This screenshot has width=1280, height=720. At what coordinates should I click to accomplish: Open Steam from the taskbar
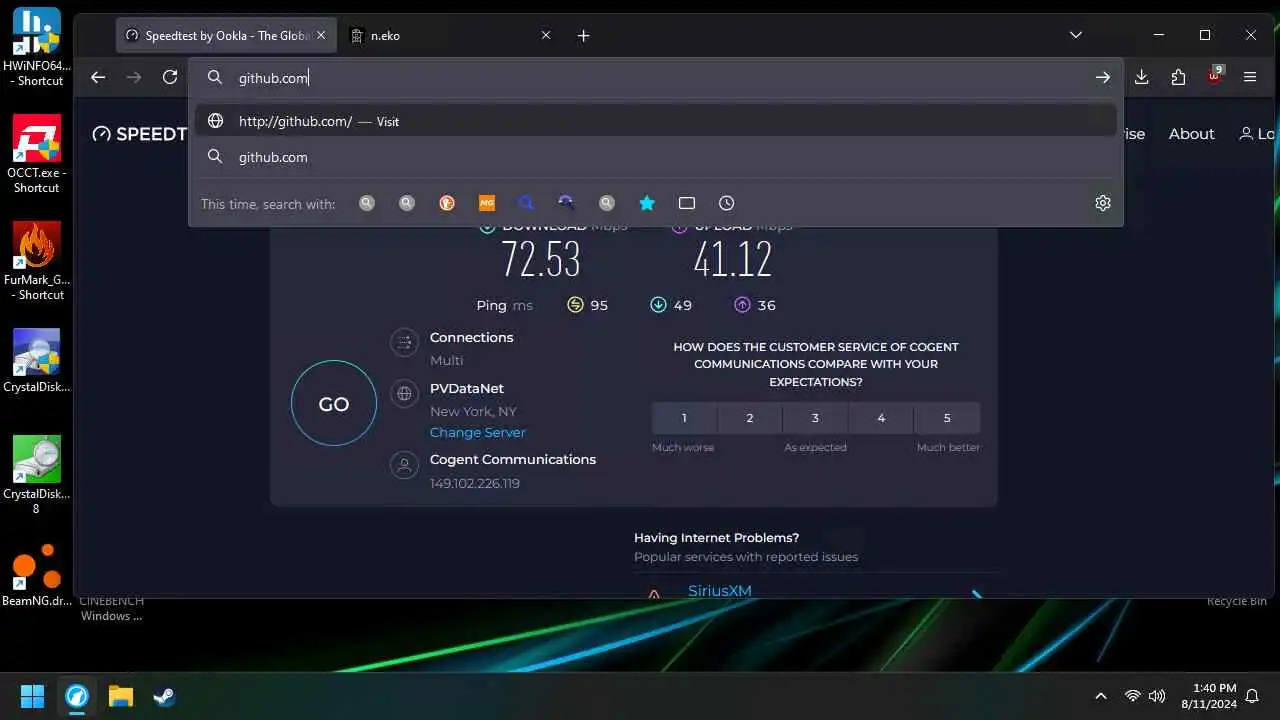(164, 696)
